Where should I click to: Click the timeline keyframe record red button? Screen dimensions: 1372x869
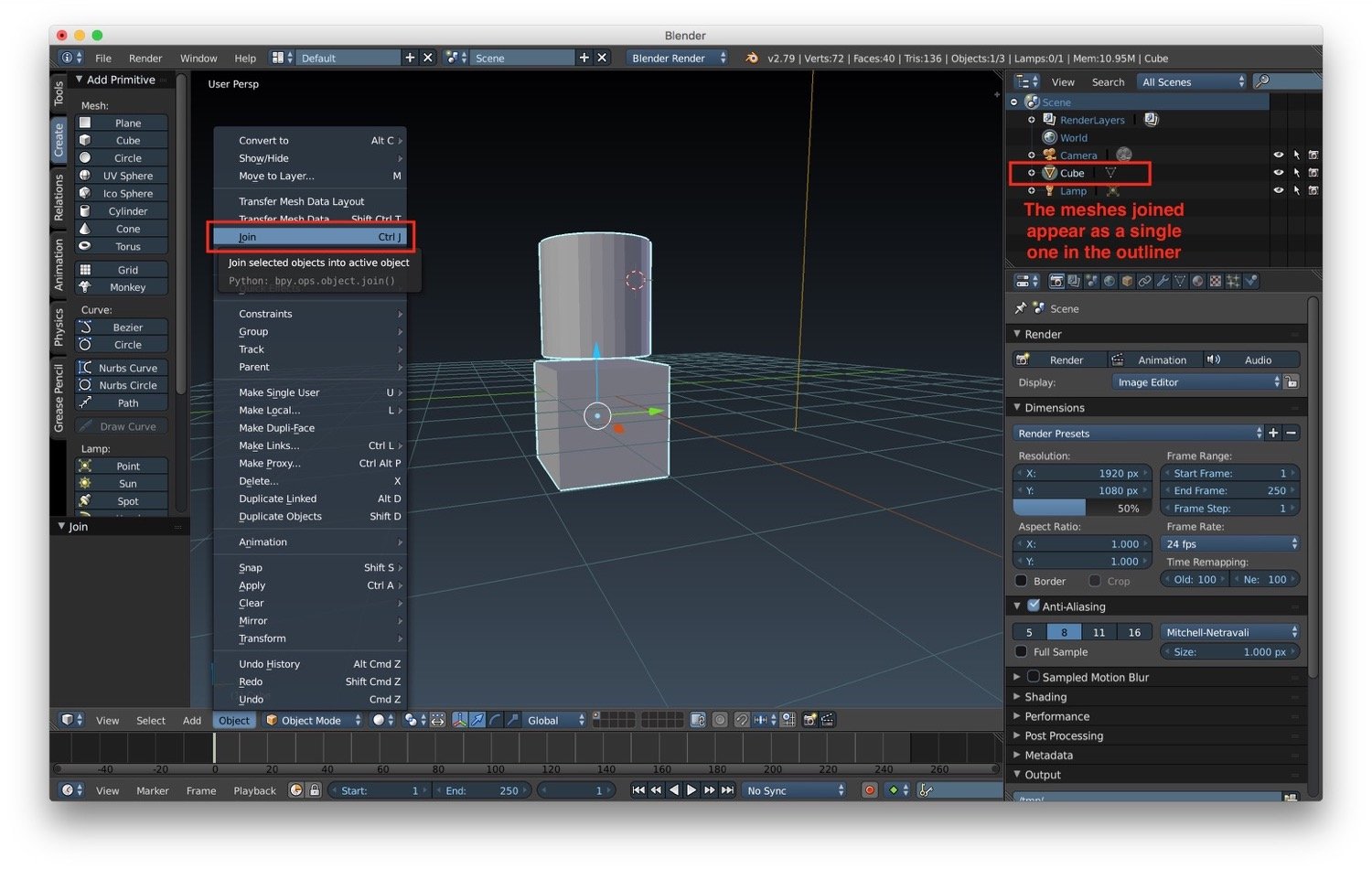point(869,790)
